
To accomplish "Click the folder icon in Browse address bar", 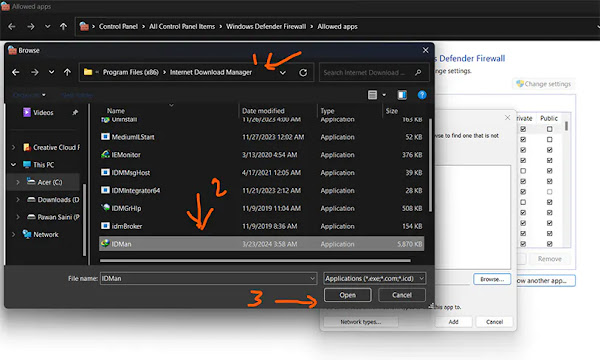I will click(88, 72).
